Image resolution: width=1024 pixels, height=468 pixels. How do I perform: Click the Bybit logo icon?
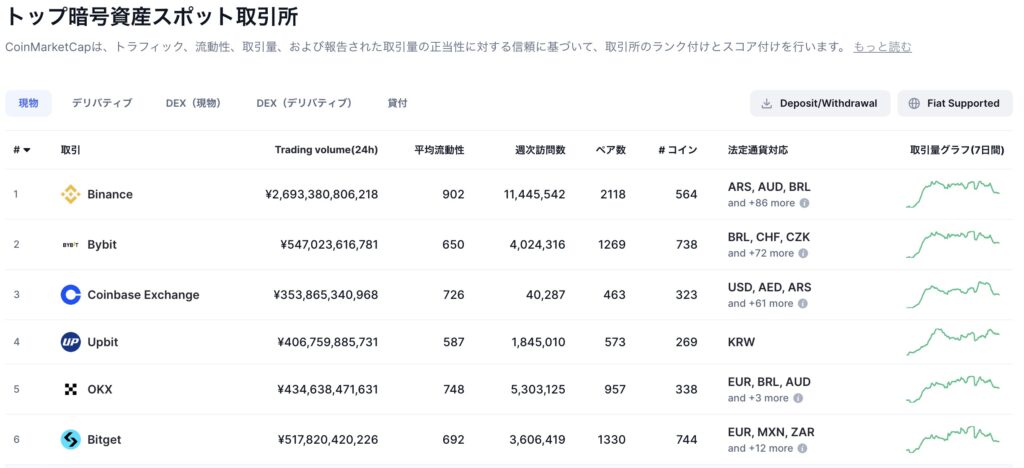point(71,244)
